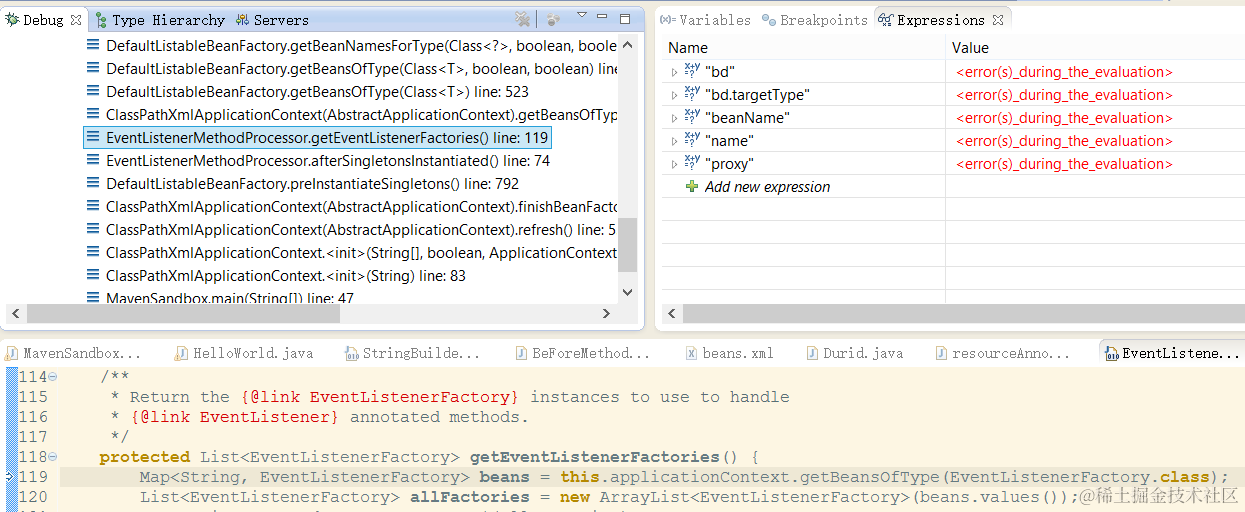Switch to the Type Hierarchy tab

pyautogui.click(x=159, y=20)
